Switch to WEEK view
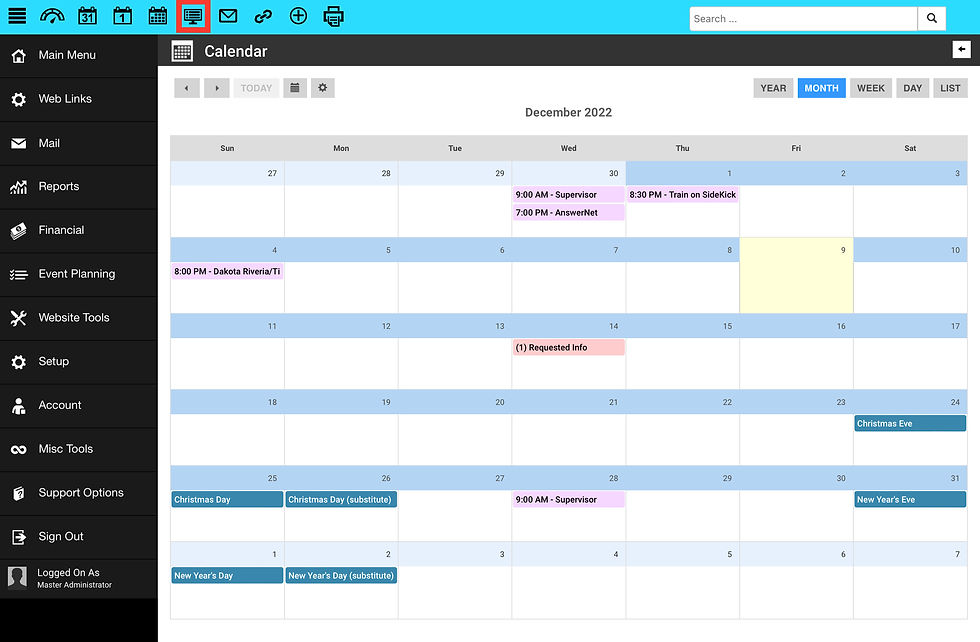 point(871,88)
